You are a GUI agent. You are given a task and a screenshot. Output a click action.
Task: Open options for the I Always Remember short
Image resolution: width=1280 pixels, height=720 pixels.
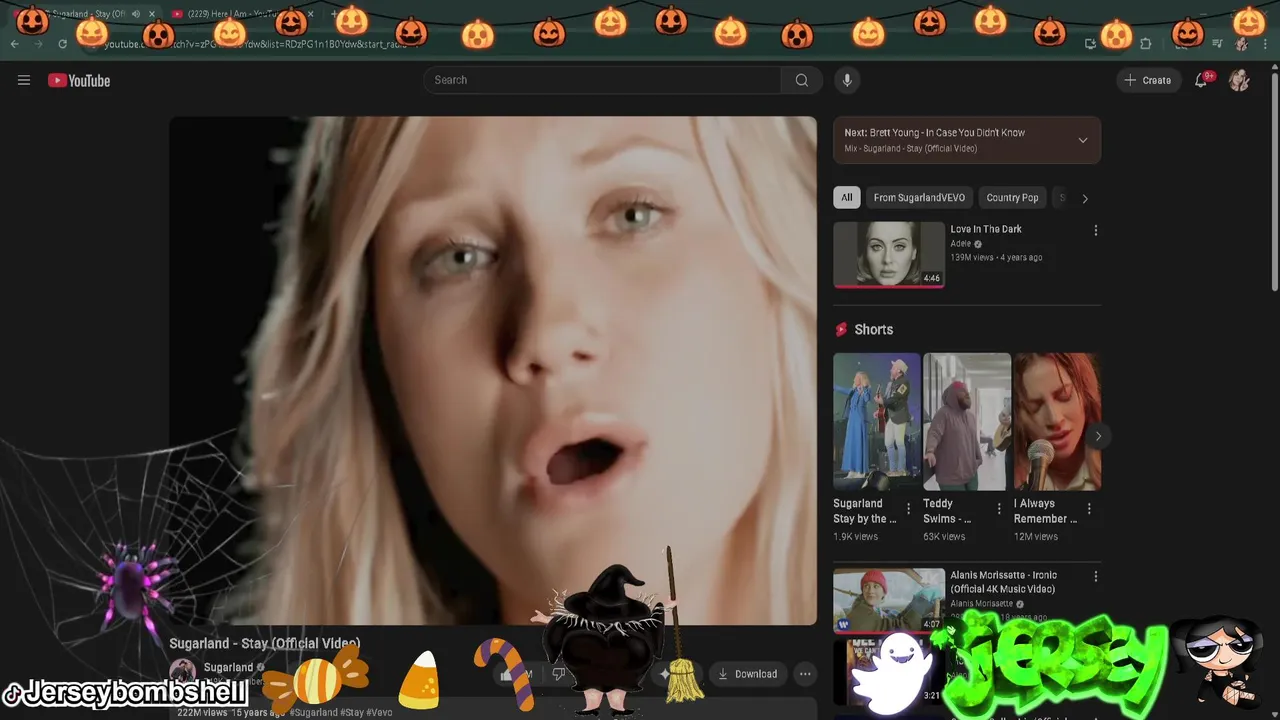point(1089,509)
